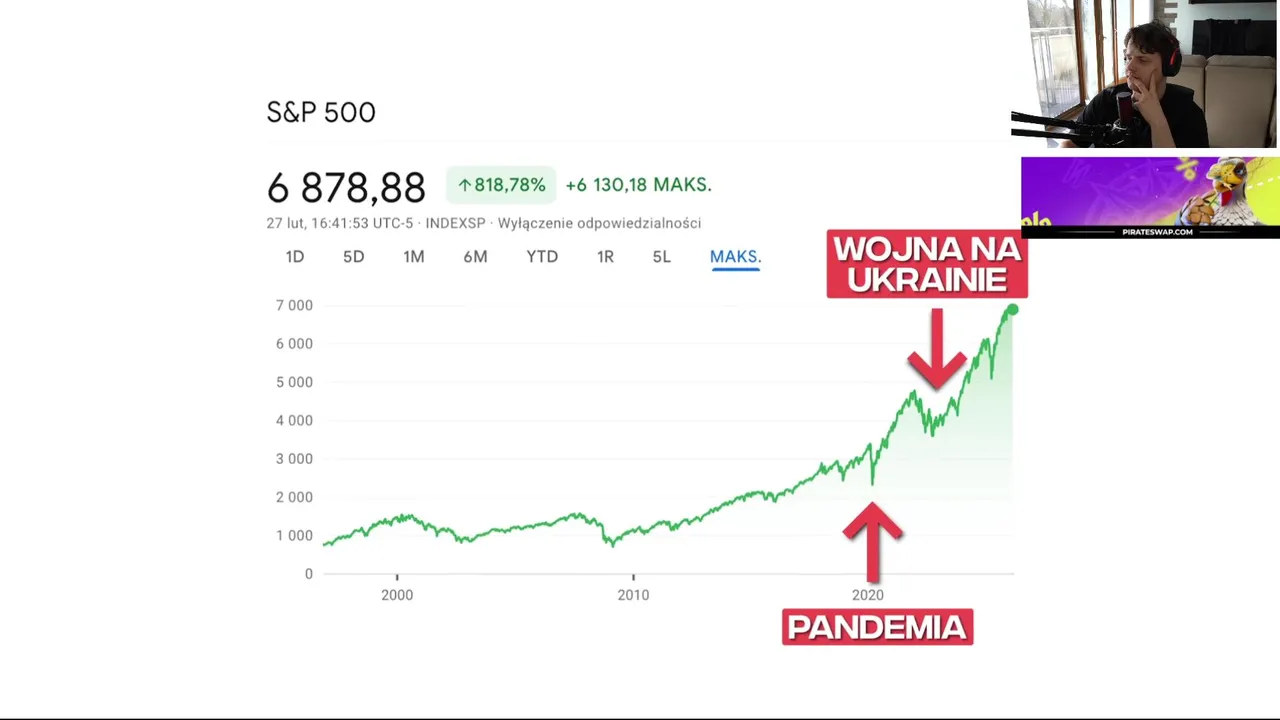Choose the 1M chart range
Viewport: 1280px width, 720px height.
(414, 257)
